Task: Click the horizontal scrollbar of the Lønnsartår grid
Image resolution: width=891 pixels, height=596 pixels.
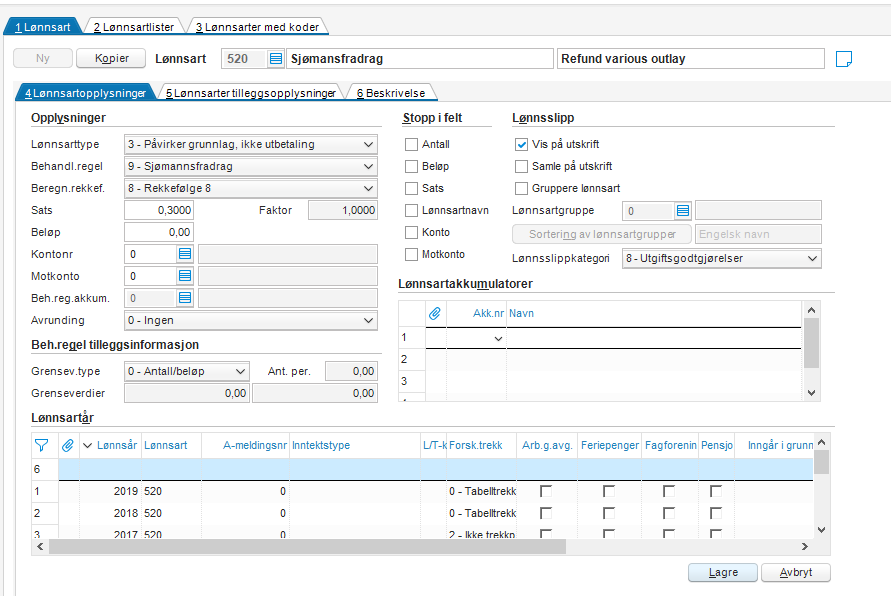Action: tap(300, 547)
